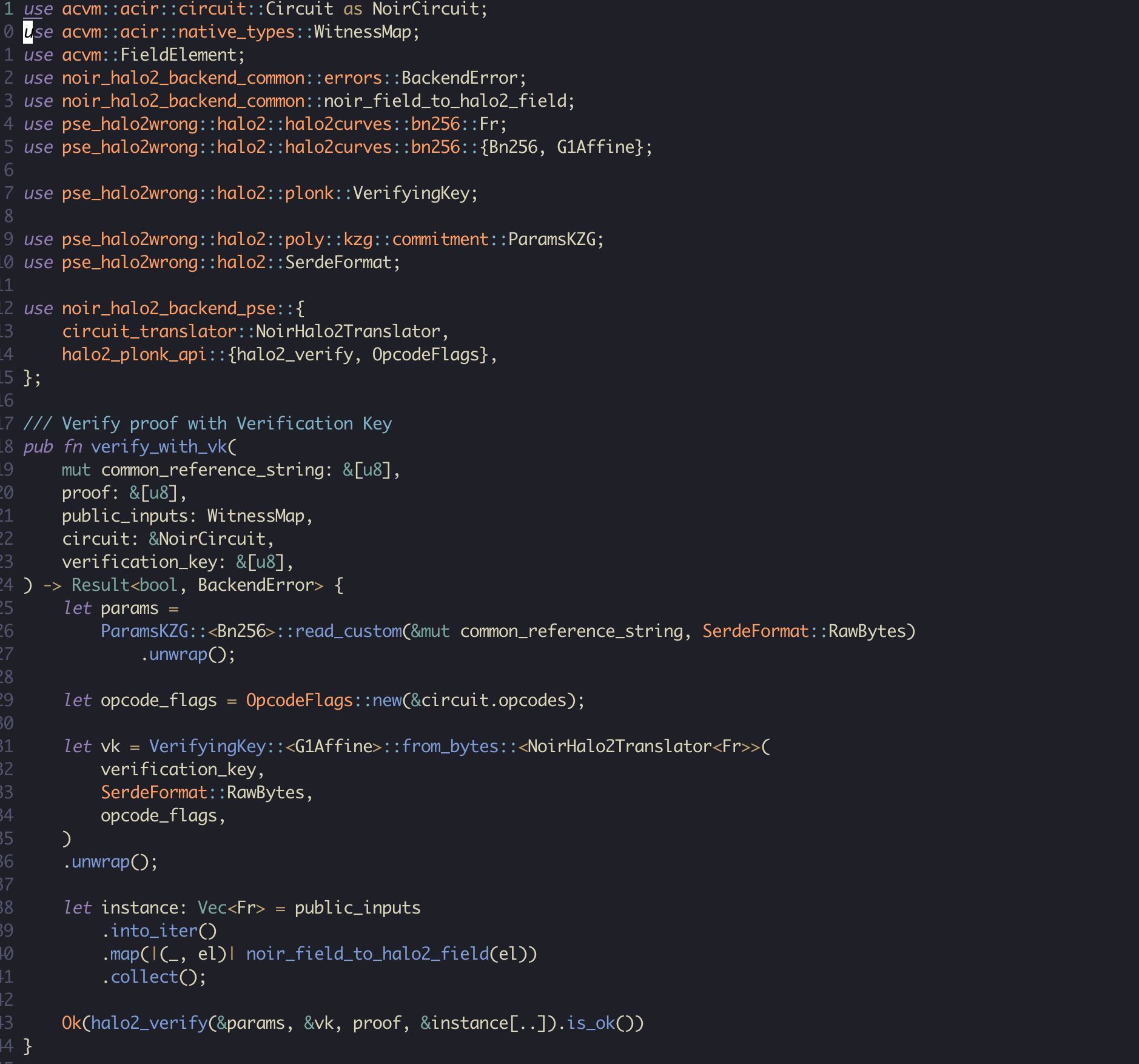Image resolution: width=1139 pixels, height=1064 pixels.
Task: Click 'Bn256' inside the braces import
Action: coord(513,147)
